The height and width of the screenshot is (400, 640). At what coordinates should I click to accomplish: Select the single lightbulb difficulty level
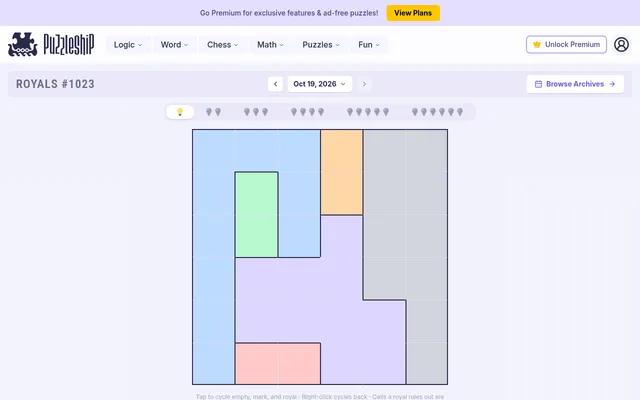pos(180,112)
